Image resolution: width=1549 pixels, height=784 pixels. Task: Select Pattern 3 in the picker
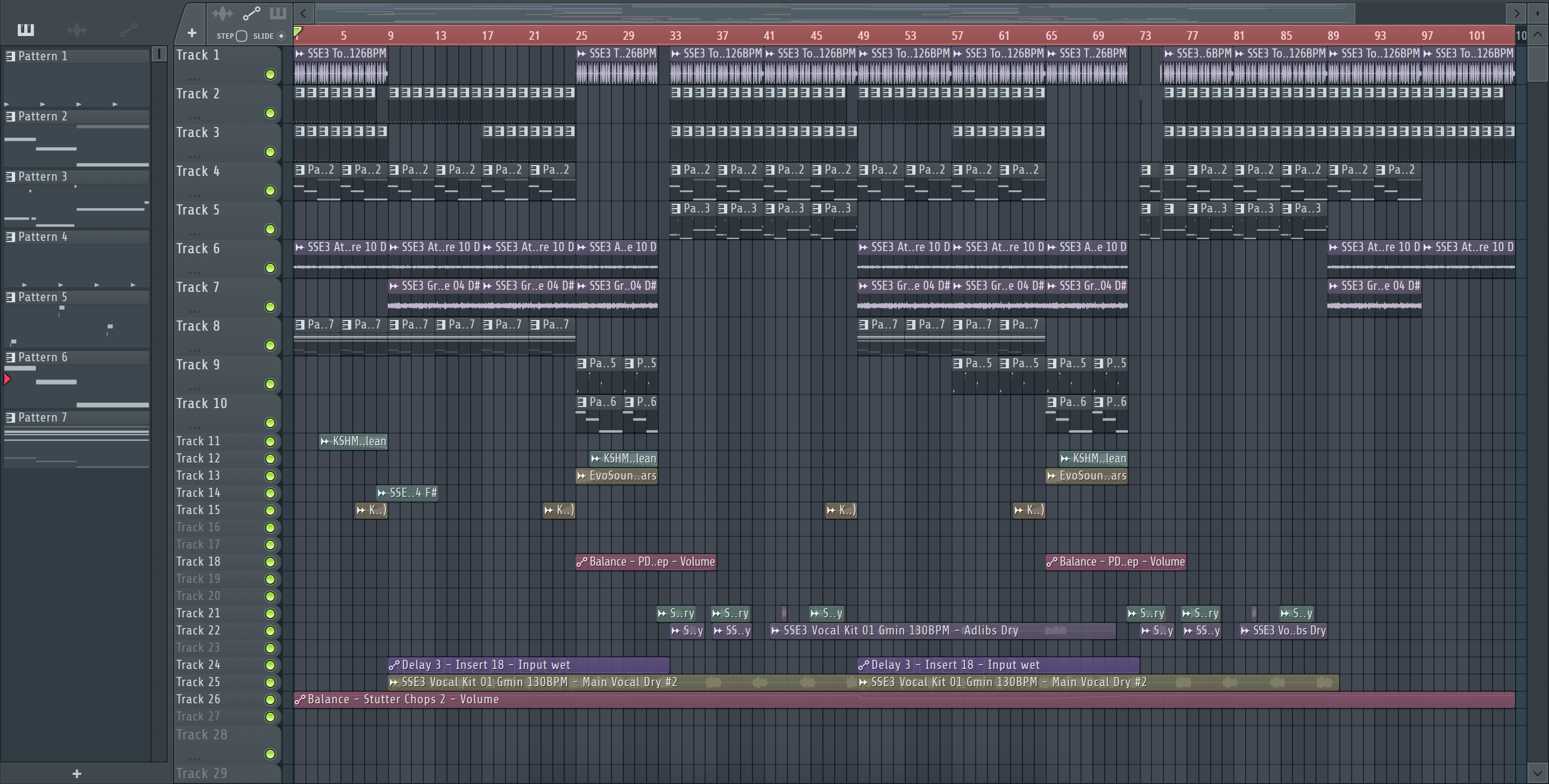coord(77,176)
